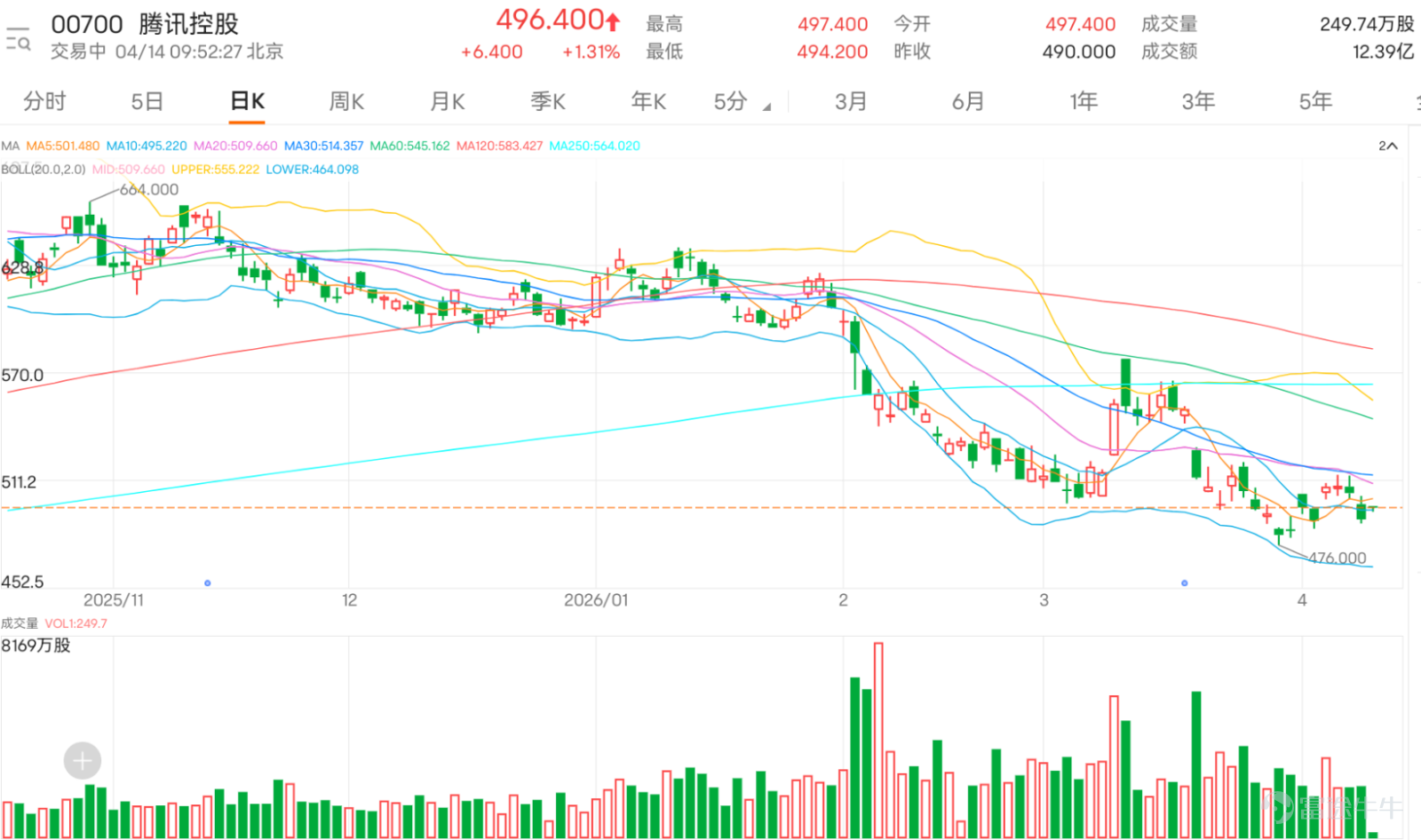Set the range to 3年
This screenshot has height=840, width=1421.
click(1198, 101)
